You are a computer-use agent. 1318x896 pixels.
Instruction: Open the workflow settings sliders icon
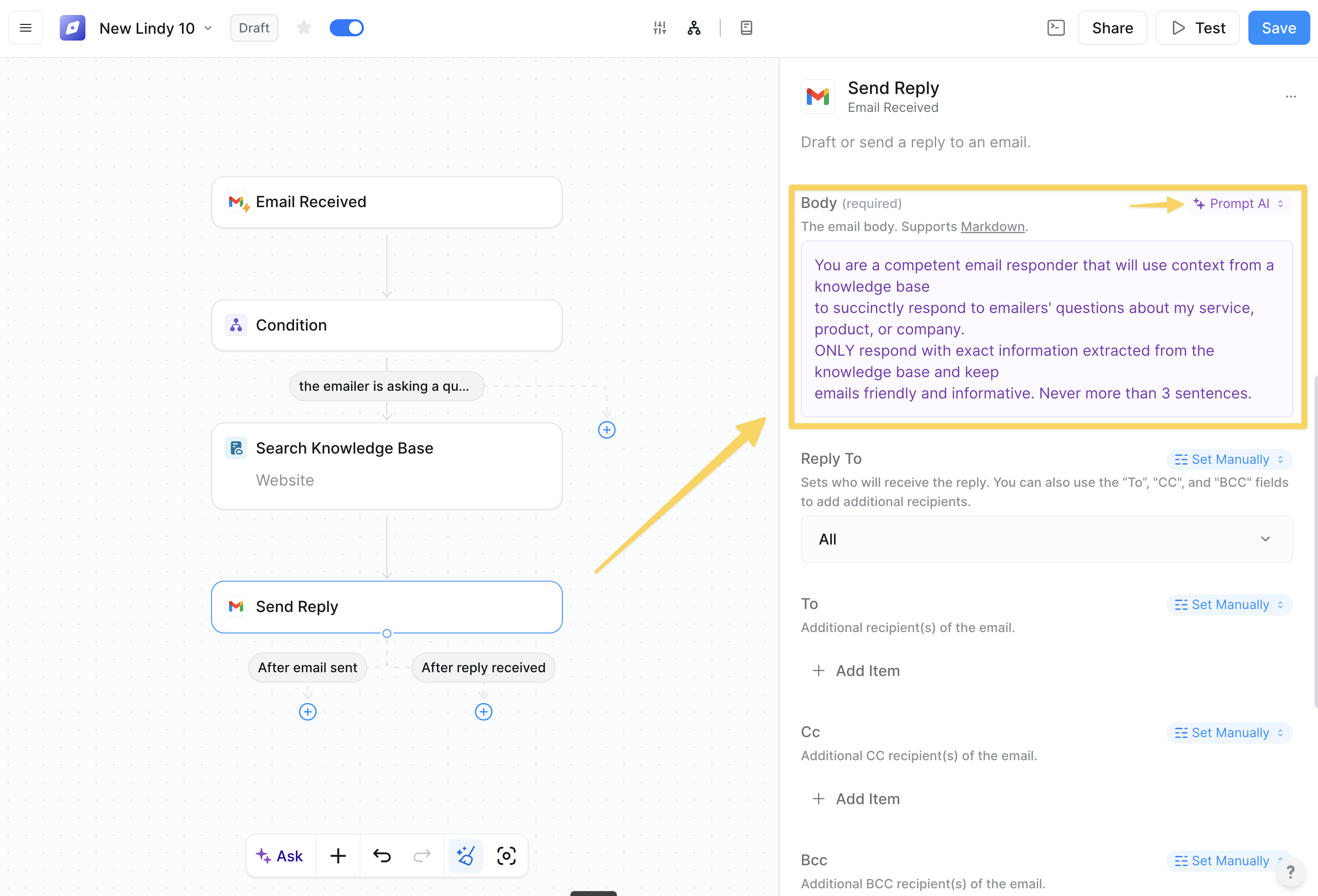point(659,27)
